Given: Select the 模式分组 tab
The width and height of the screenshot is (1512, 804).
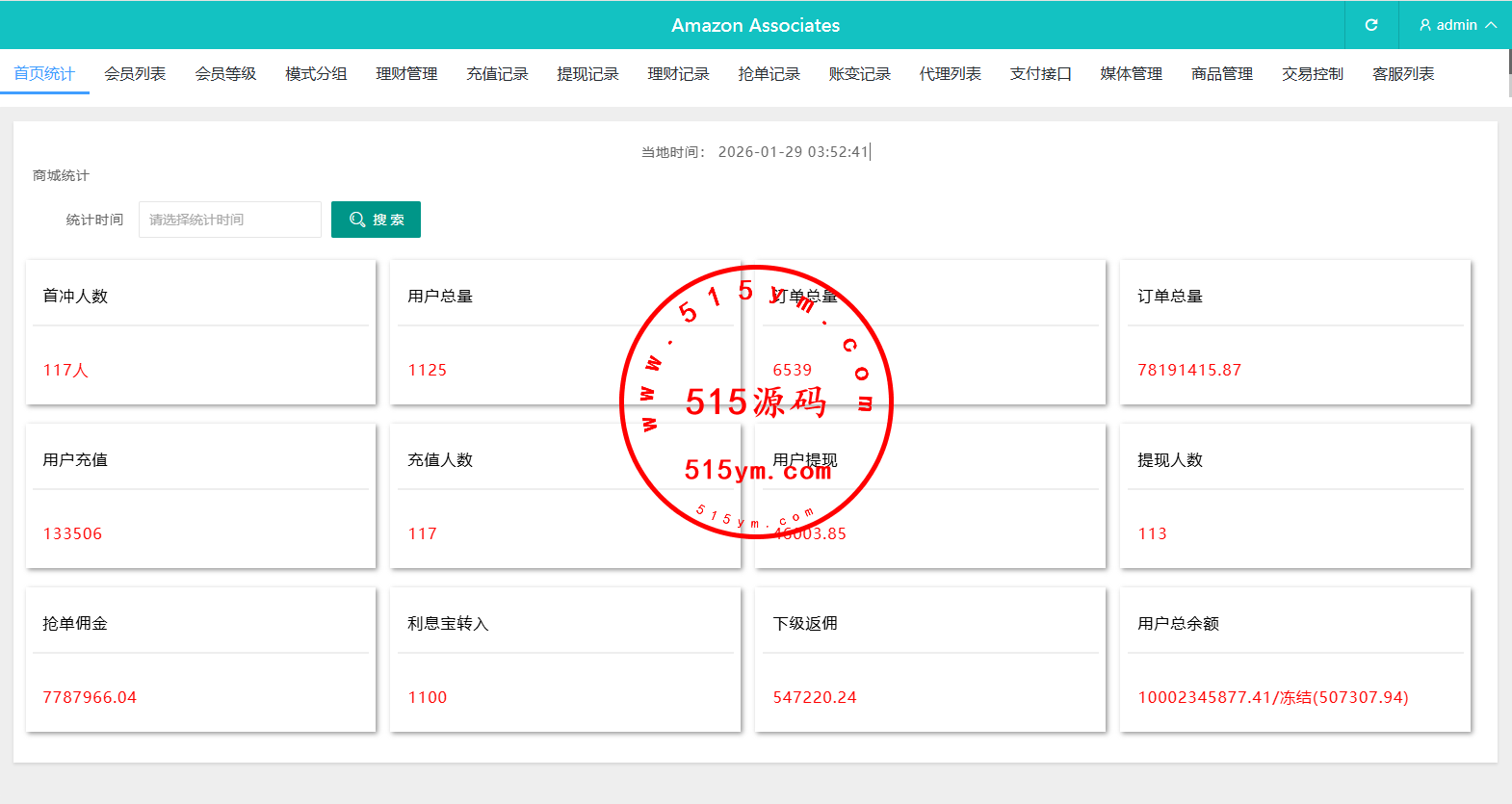Looking at the screenshot, I should click(x=316, y=74).
